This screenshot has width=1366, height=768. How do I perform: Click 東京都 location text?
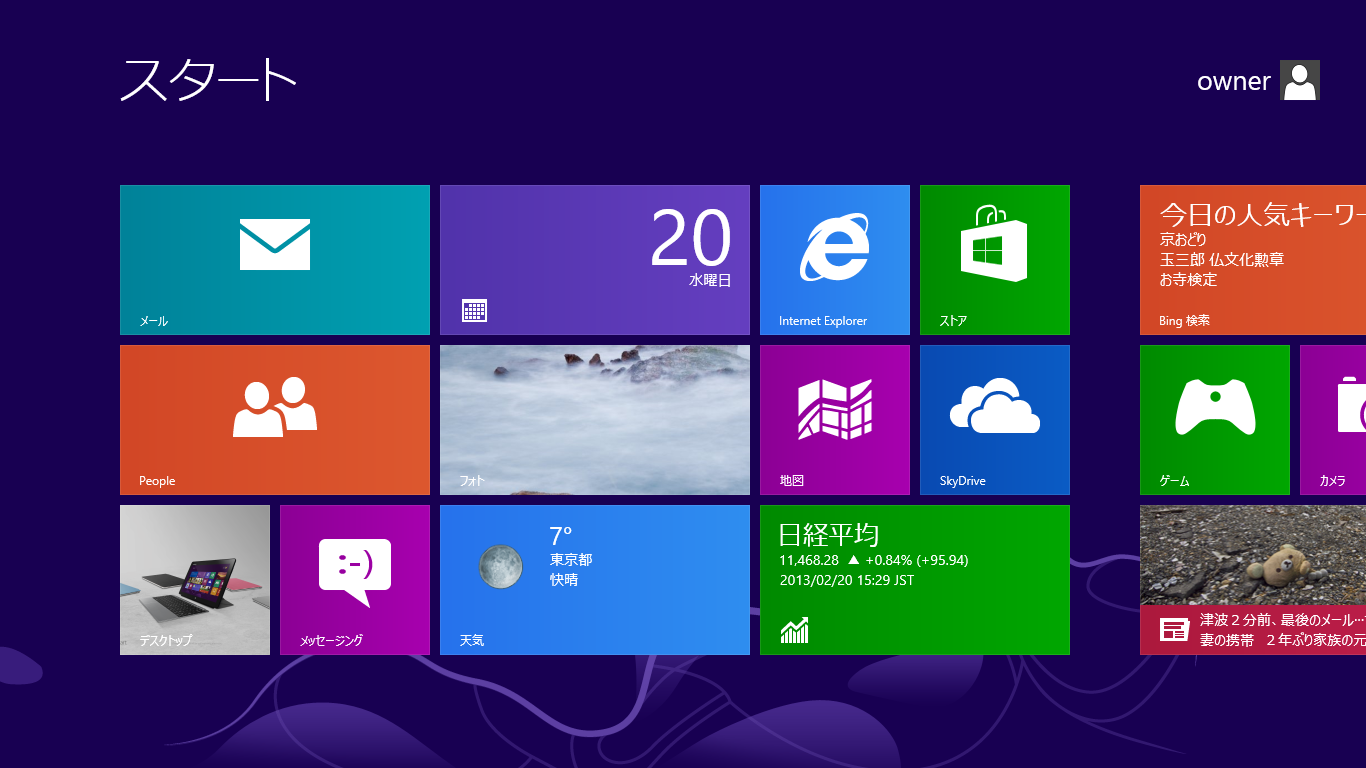pyautogui.click(x=571, y=560)
